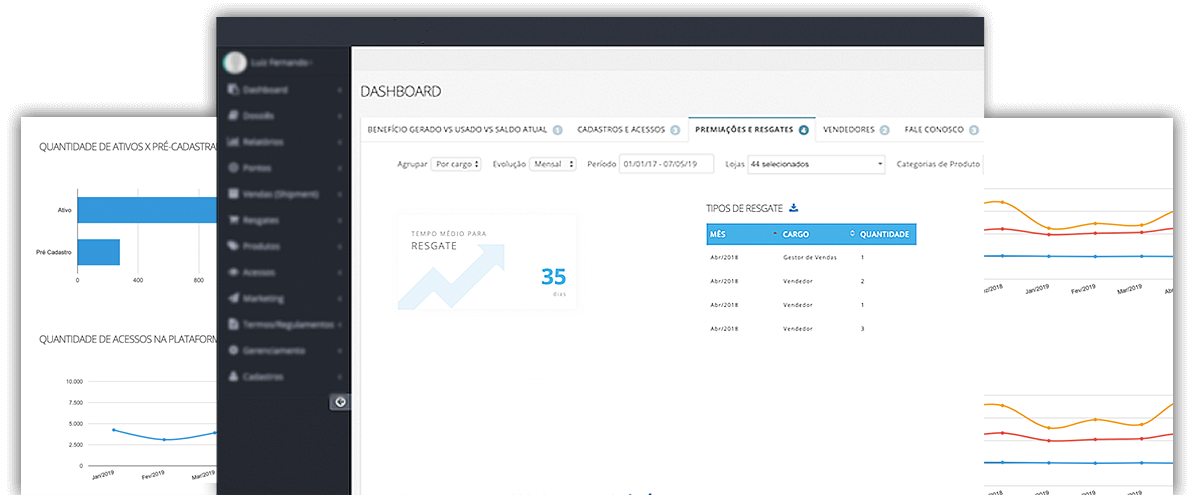Expand the Vendas (Shipment) sidebar menu
Image resolution: width=1194 pixels, height=495 pixels.
[x=283, y=194]
